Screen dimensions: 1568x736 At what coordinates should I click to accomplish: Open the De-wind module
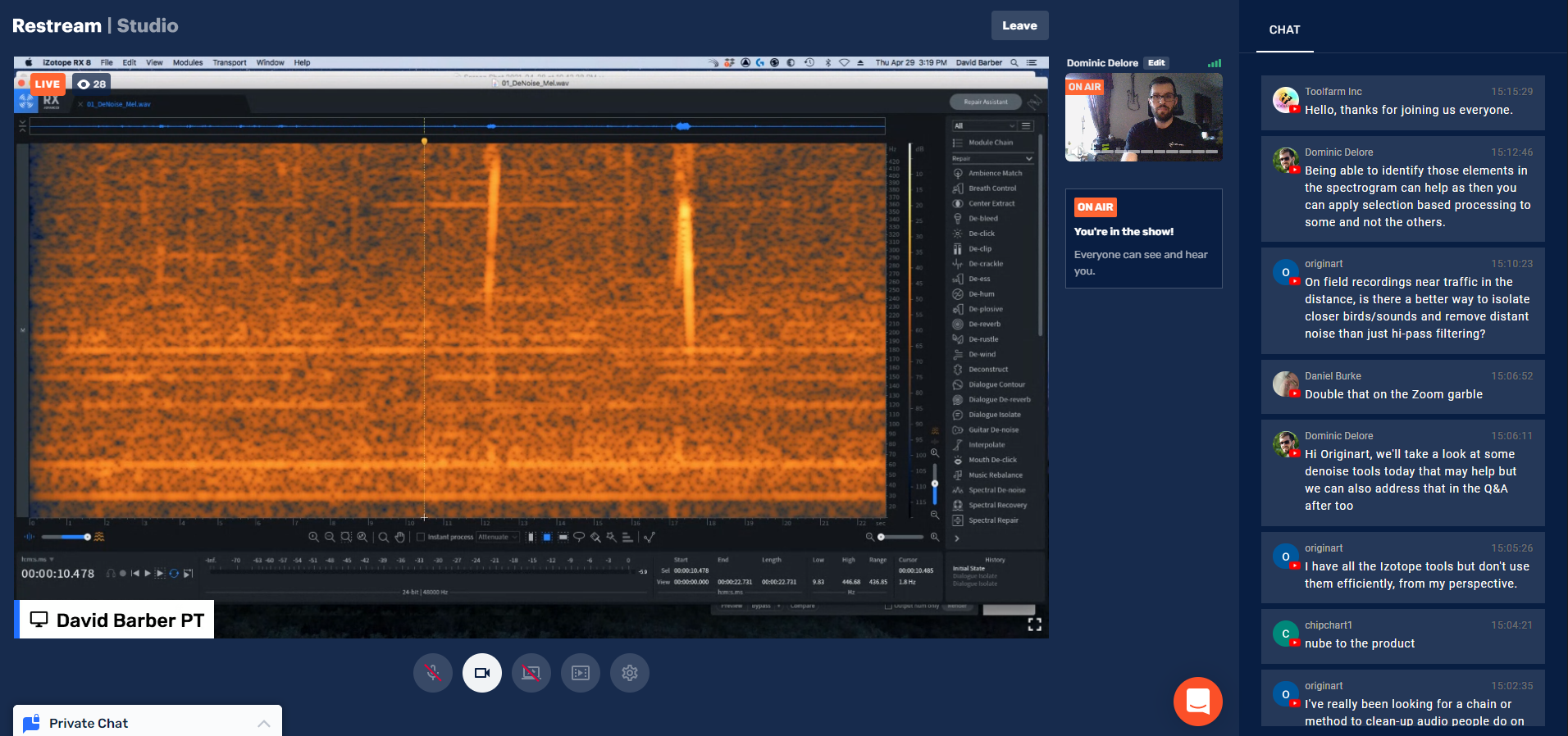pyautogui.click(x=974, y=354)
